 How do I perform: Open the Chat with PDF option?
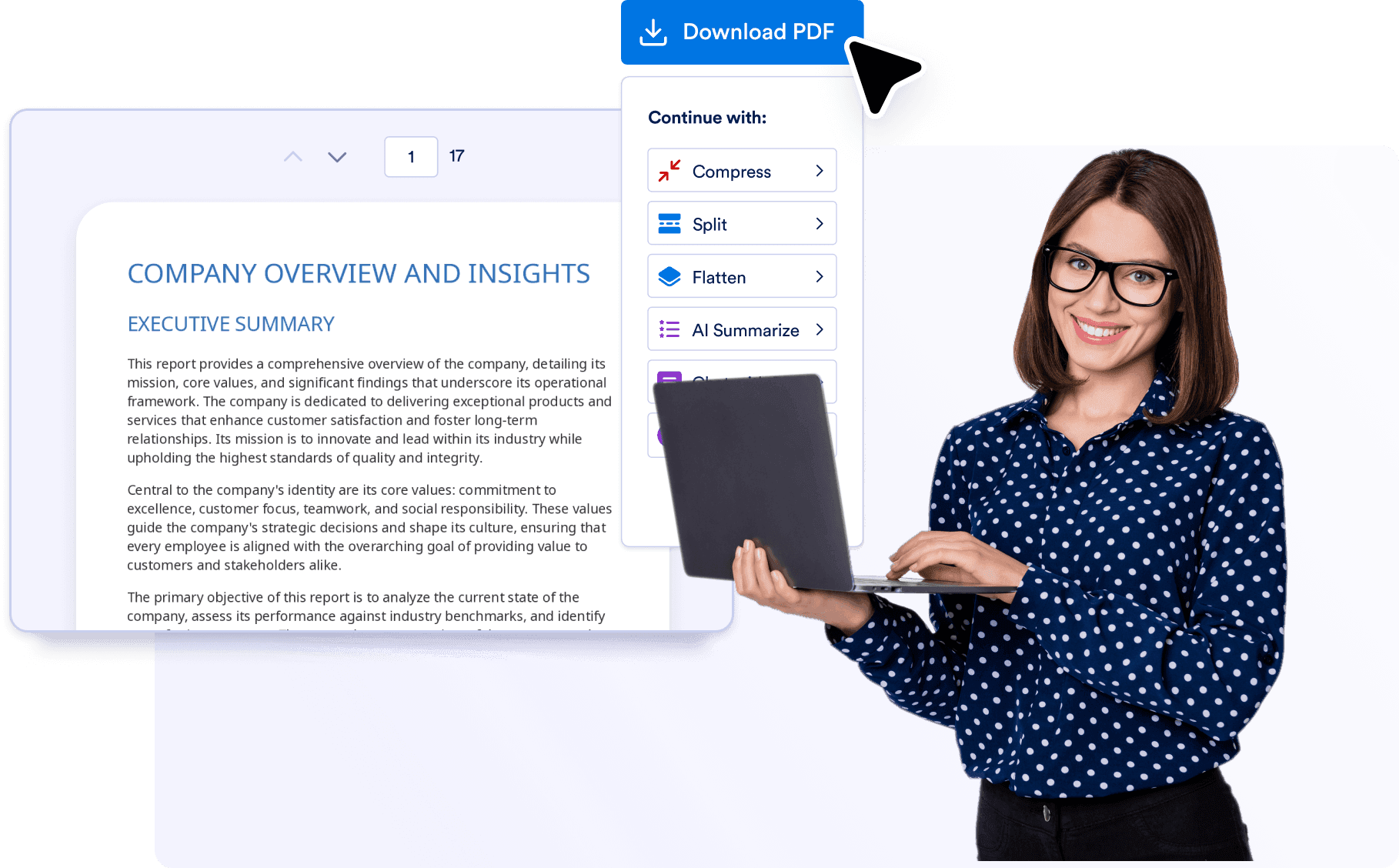(742, 382)
